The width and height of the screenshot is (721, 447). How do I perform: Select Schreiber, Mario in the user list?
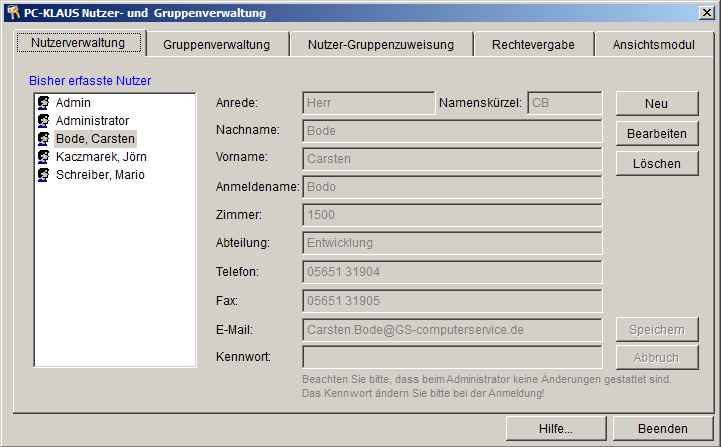click(x=100, y=175)
